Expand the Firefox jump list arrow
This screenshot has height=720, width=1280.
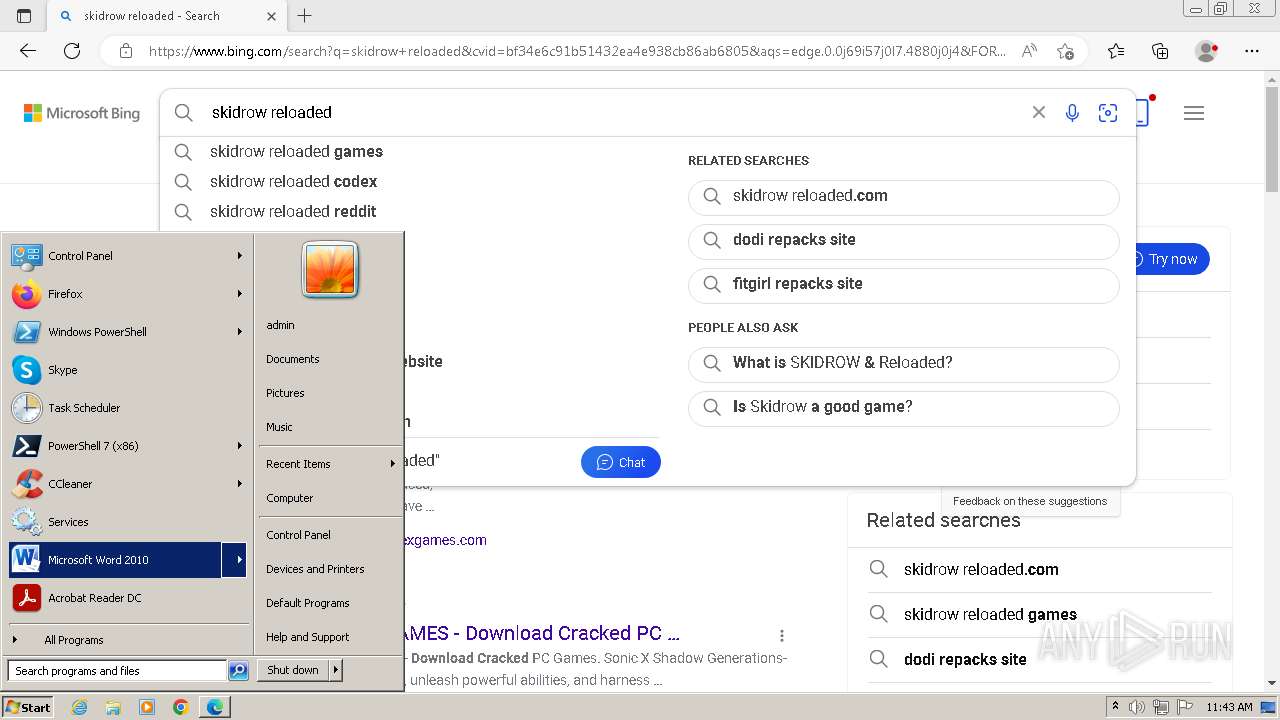[239, 294]
